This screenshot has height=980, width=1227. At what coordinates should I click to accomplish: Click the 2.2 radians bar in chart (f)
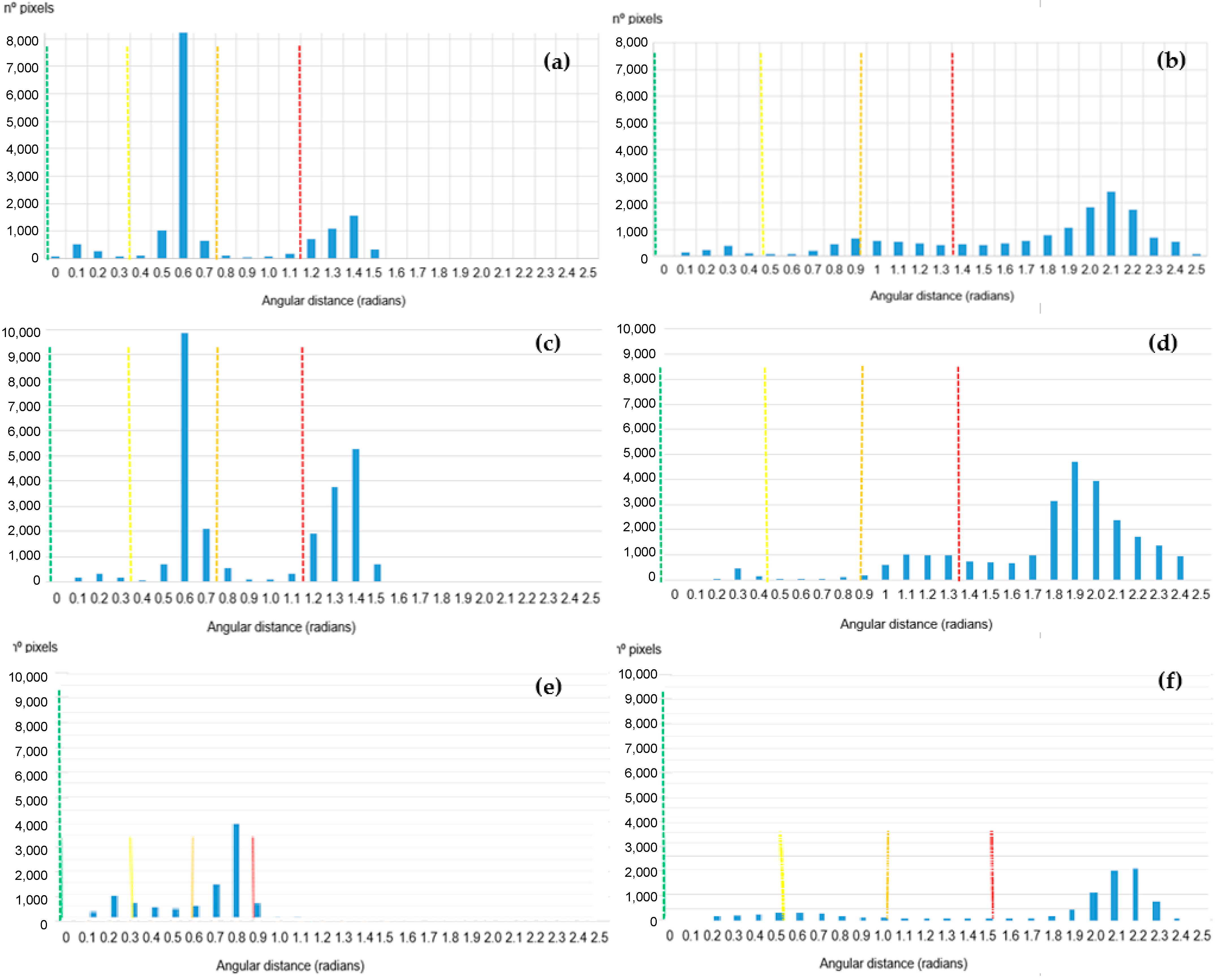(x=1135, y=894)
